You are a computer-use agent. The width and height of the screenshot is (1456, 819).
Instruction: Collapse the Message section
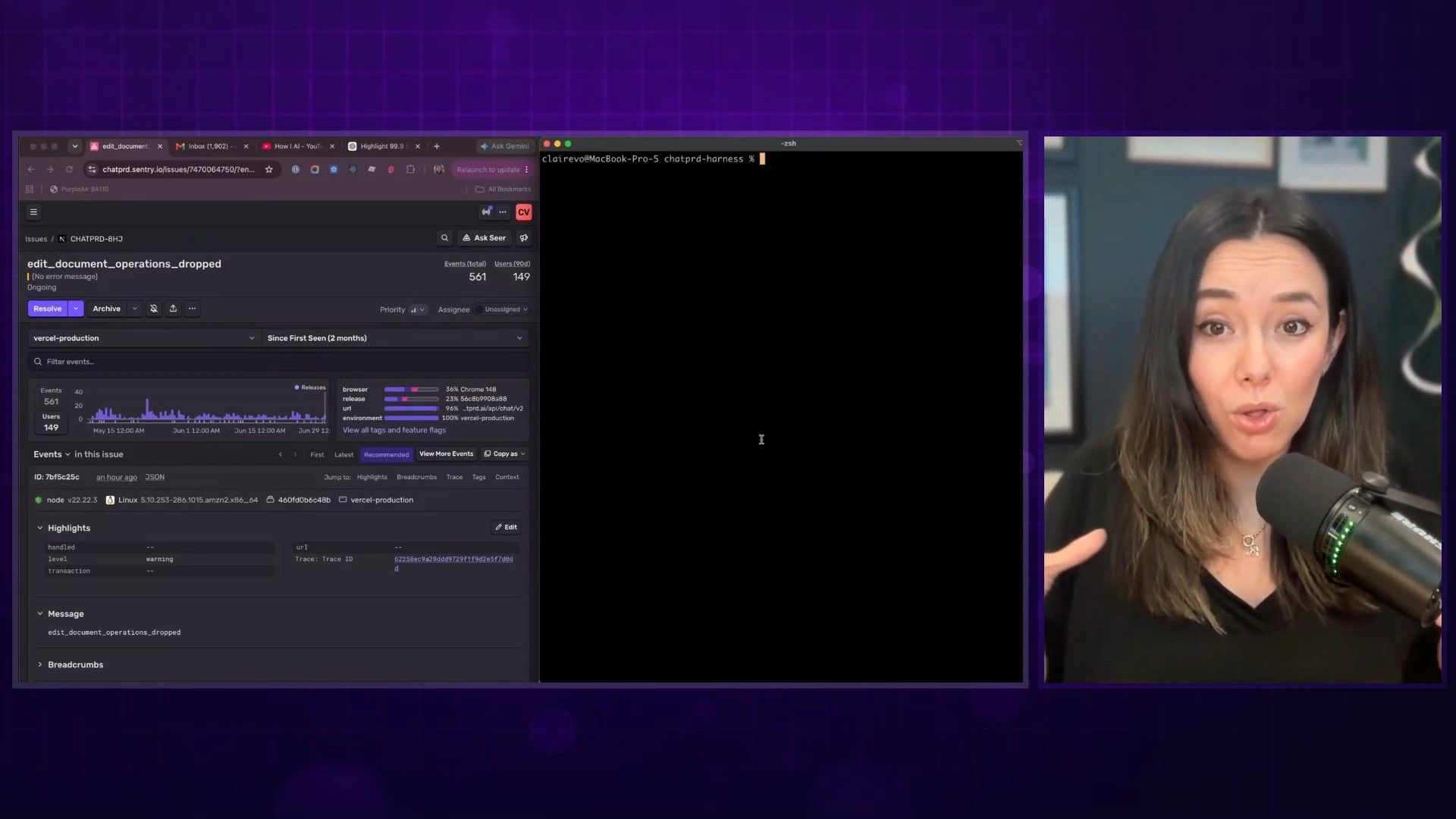tap(40, 613)
